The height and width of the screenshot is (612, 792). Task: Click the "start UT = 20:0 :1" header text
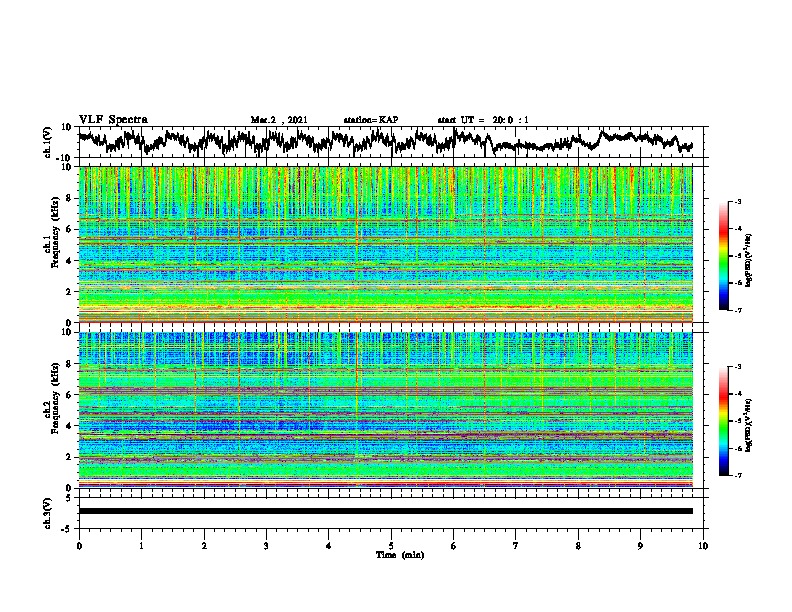[483, 120]
